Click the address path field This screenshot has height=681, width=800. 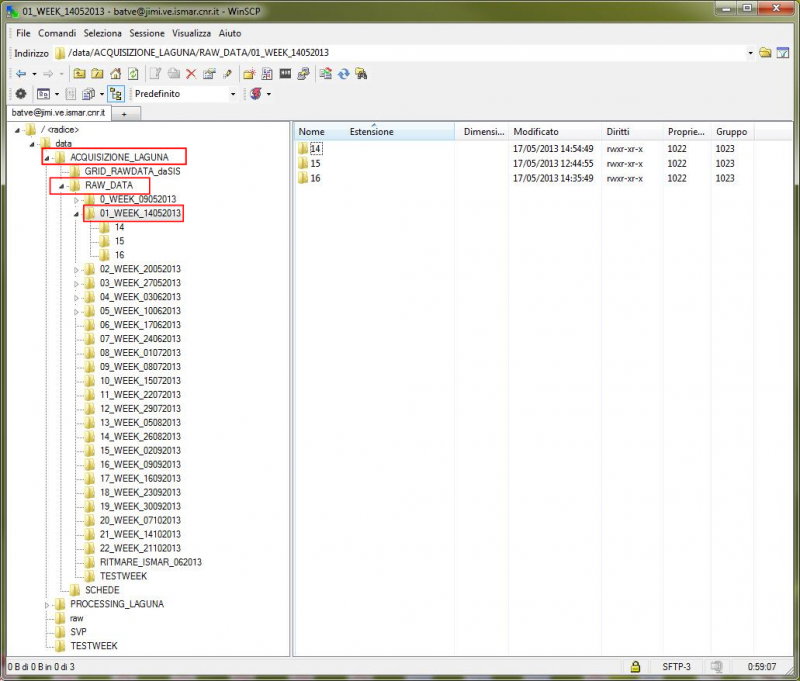[406, 53]
